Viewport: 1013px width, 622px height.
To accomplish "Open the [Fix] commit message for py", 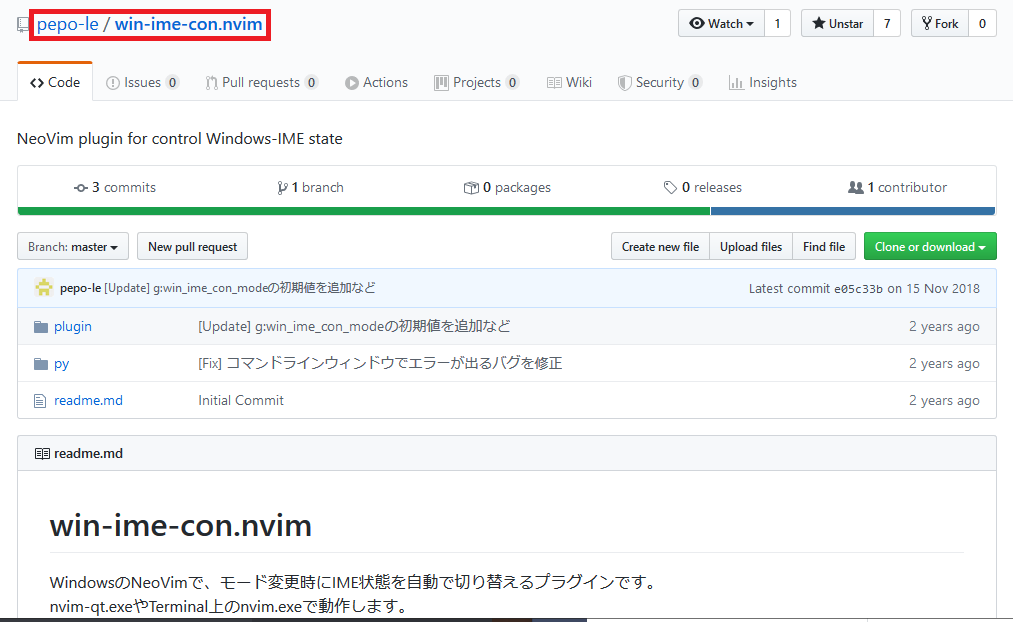I will click(x=380, y=363).
